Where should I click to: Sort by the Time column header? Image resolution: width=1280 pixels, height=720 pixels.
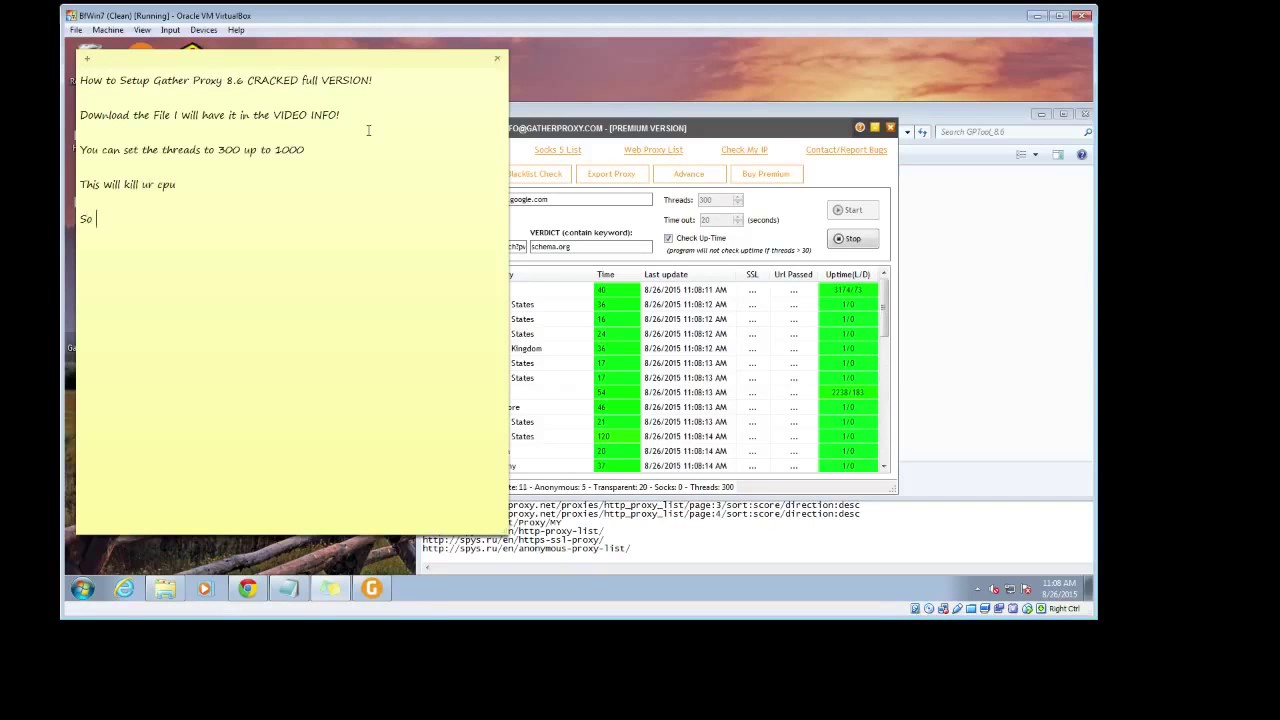606,274
